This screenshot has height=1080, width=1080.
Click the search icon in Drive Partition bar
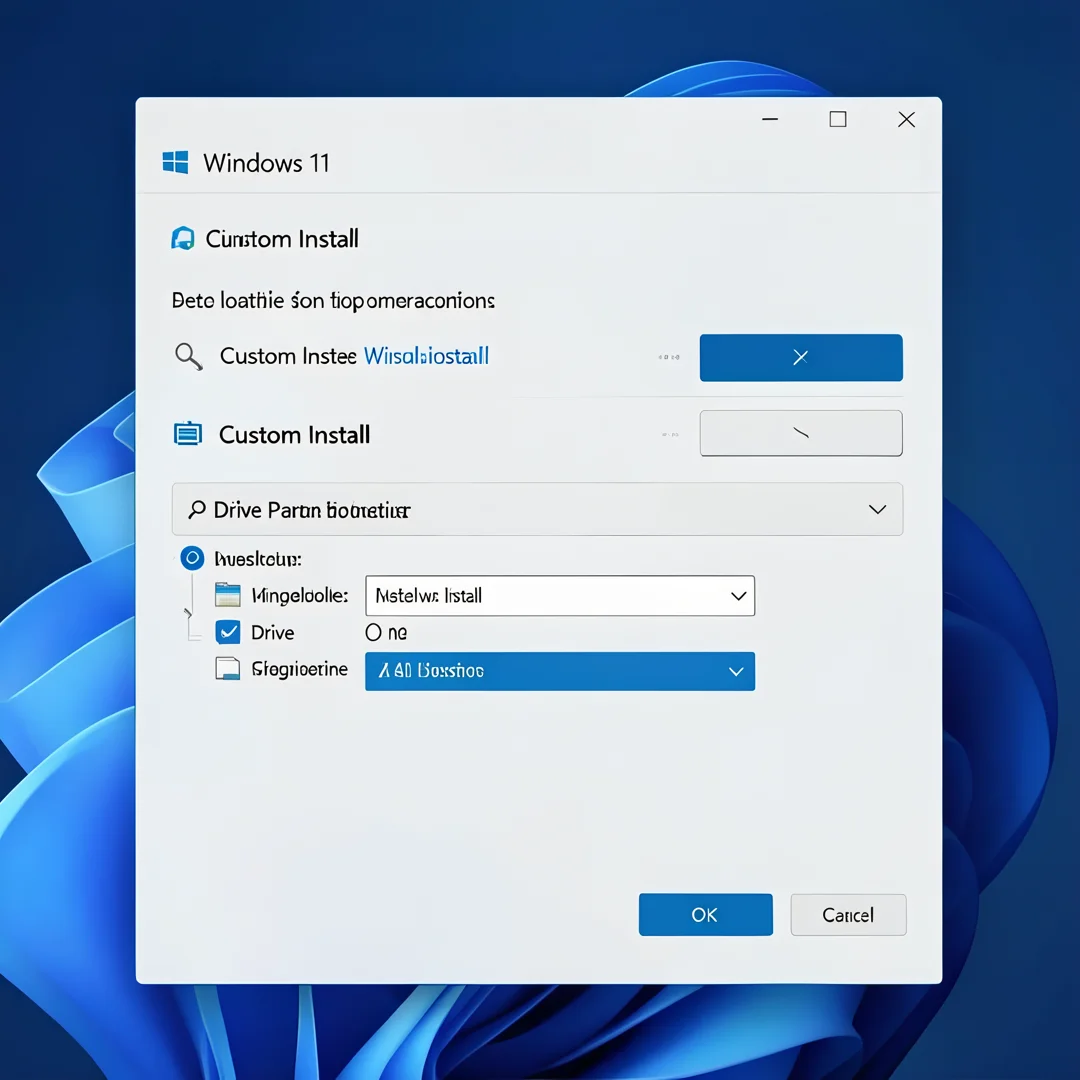[x=197, y=510]
